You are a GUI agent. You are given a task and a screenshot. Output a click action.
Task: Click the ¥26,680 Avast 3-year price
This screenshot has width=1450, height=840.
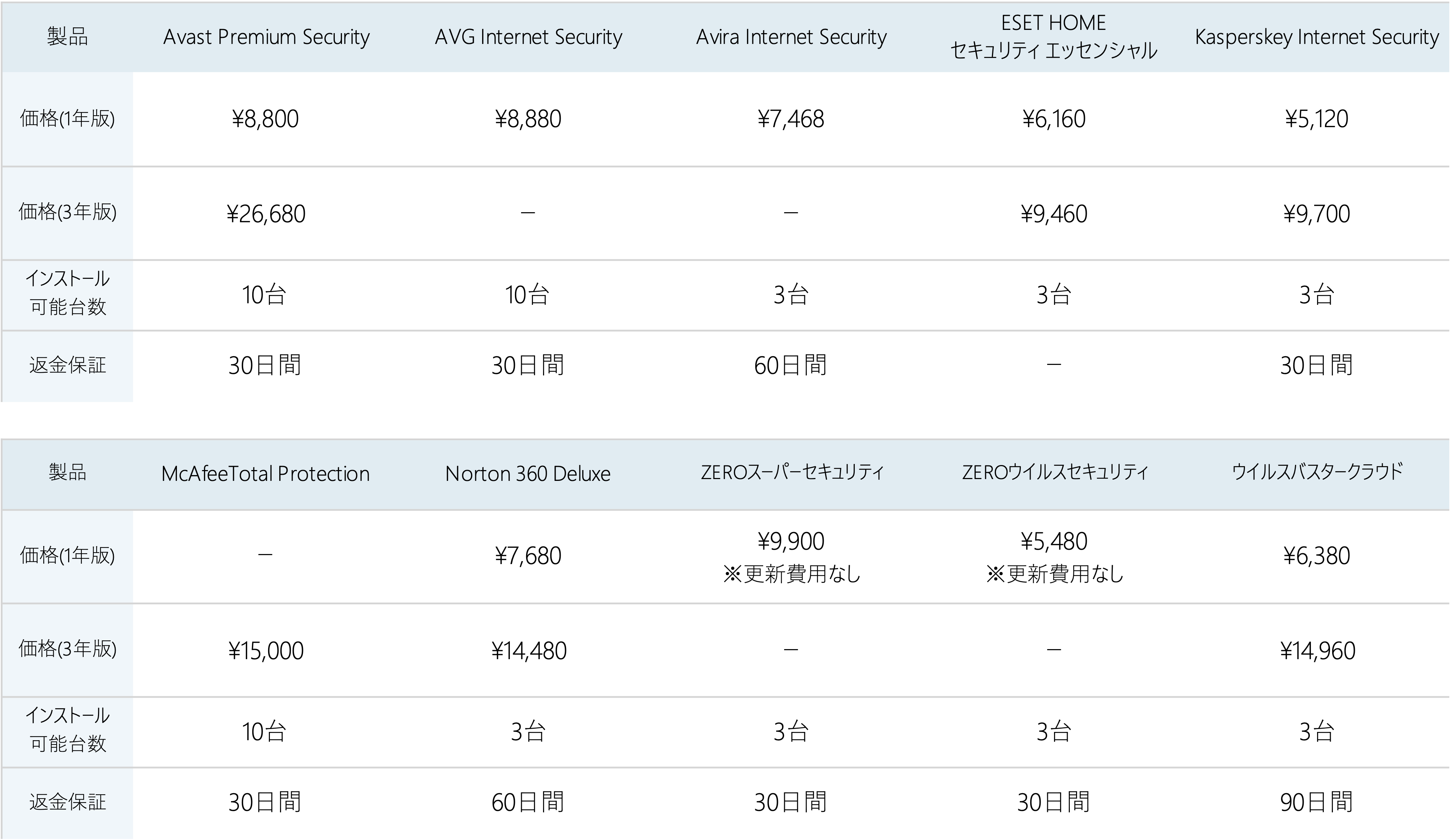click(x=266, y=214)
